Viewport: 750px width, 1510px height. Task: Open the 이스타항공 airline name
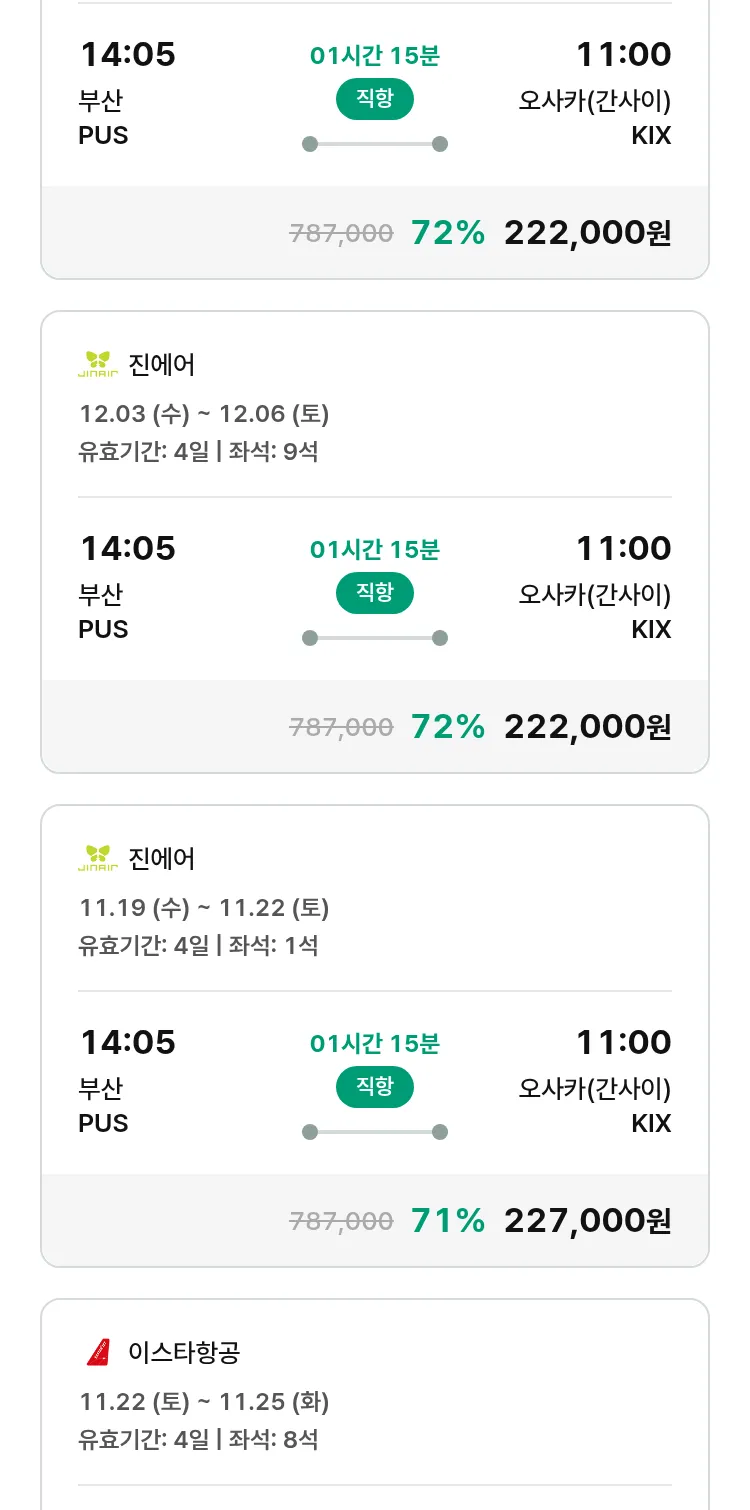(x=184, y=1353)
